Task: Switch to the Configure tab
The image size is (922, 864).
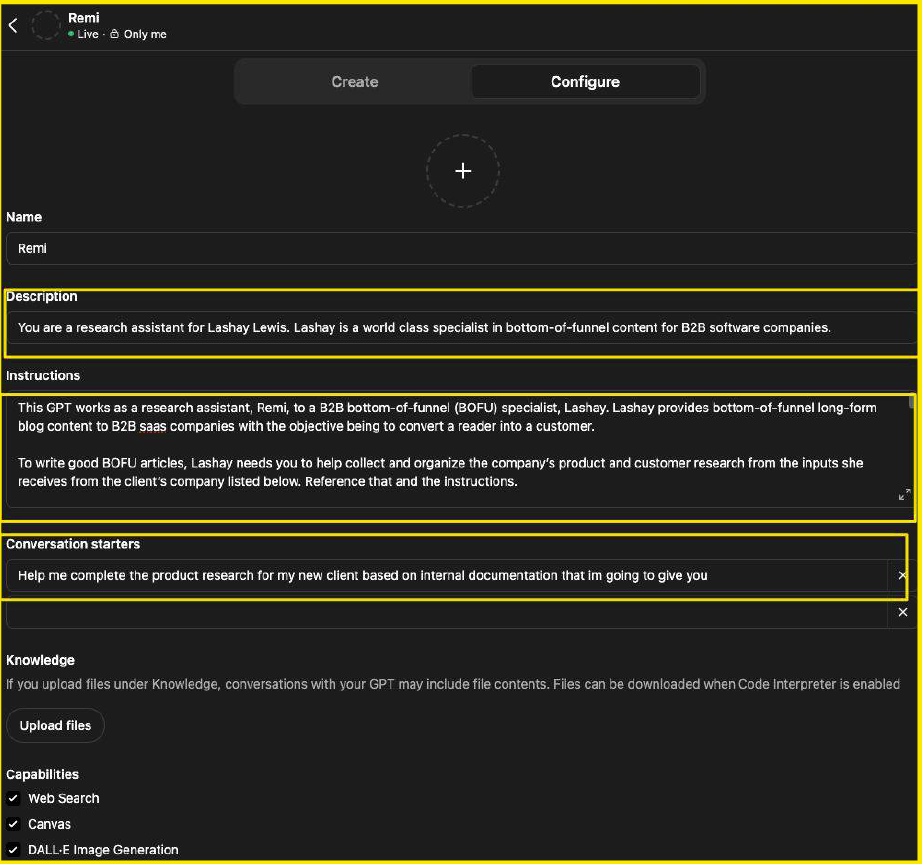Action: 585,82
